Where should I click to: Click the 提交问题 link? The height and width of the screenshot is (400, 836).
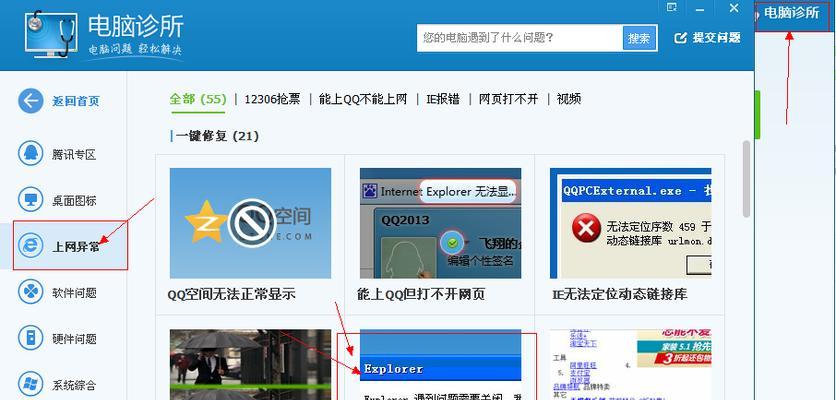(x=717, y=37)
